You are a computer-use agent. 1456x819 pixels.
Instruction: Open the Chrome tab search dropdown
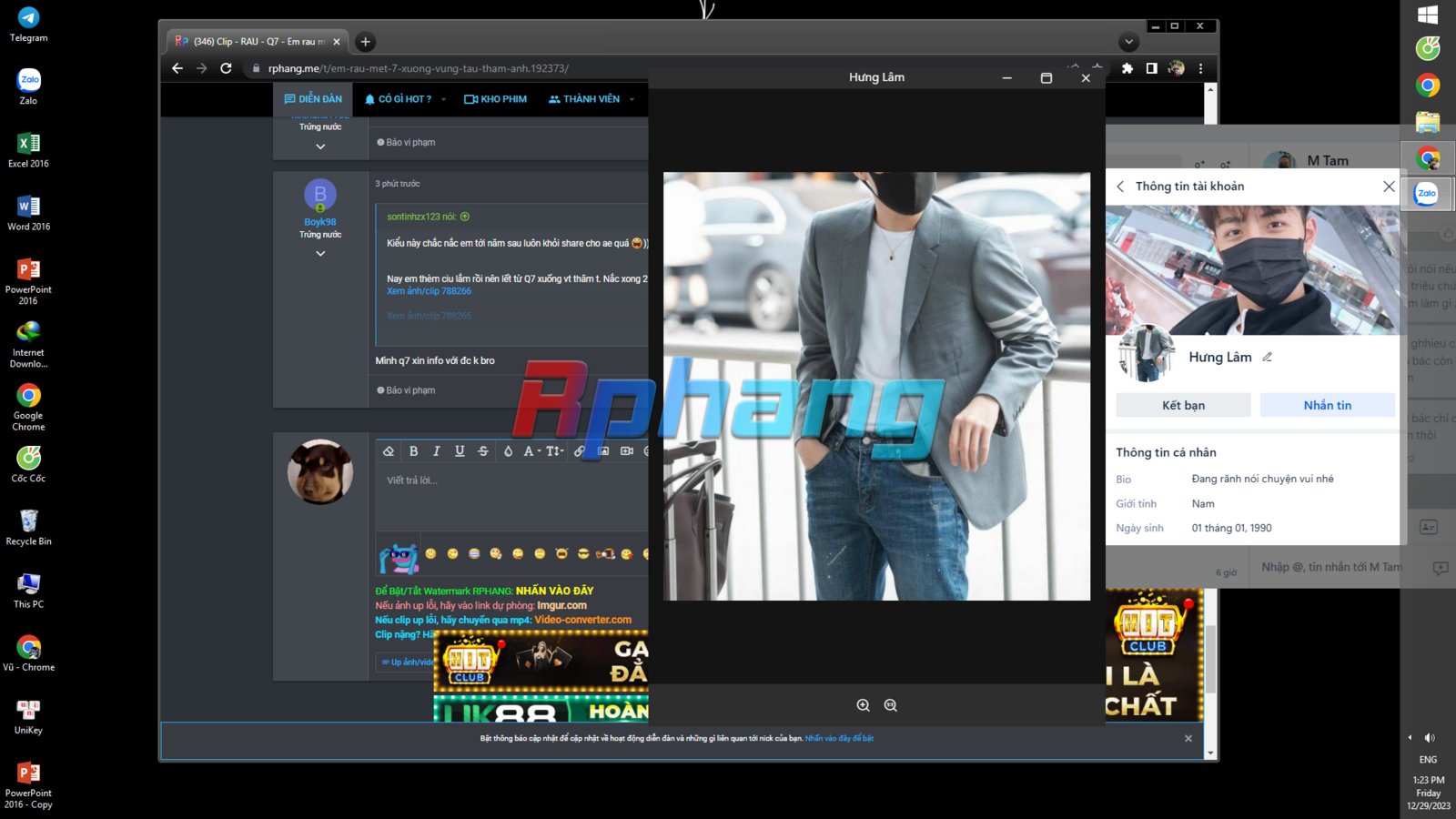[1128, 42]
